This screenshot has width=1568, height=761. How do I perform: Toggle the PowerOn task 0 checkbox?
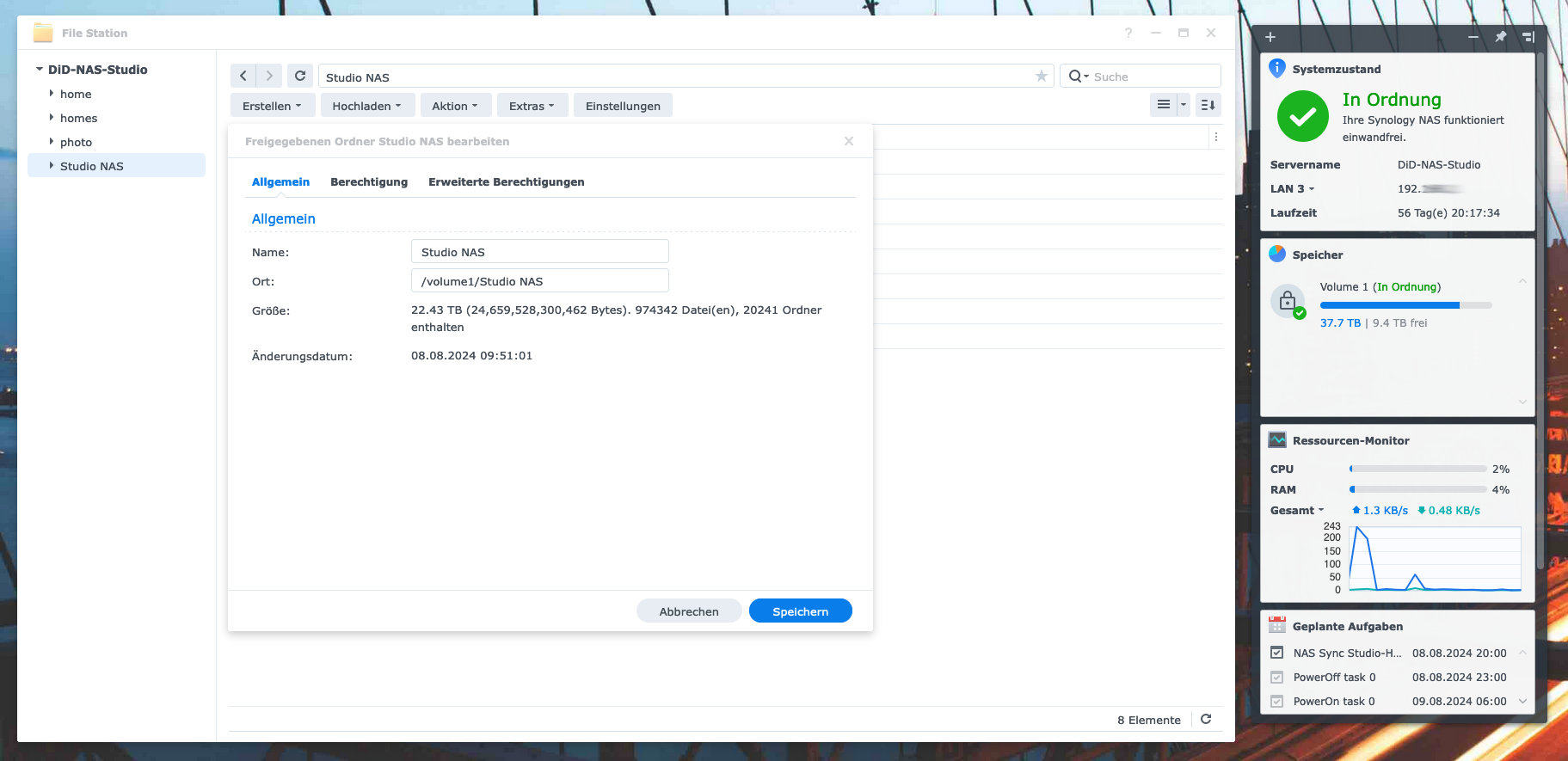[x=1277, y=701]
